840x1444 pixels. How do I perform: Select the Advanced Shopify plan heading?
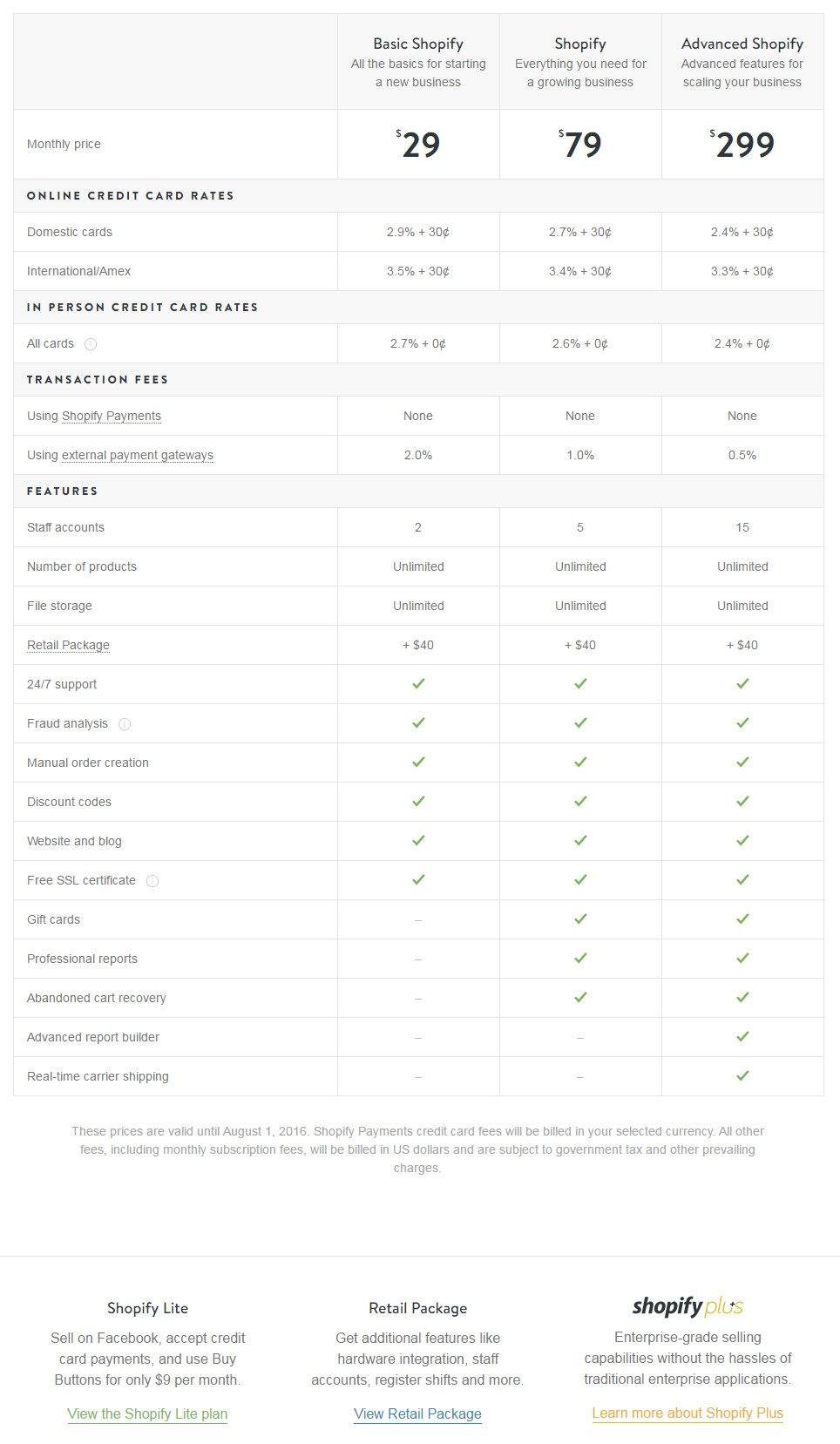tap(742, 44)
